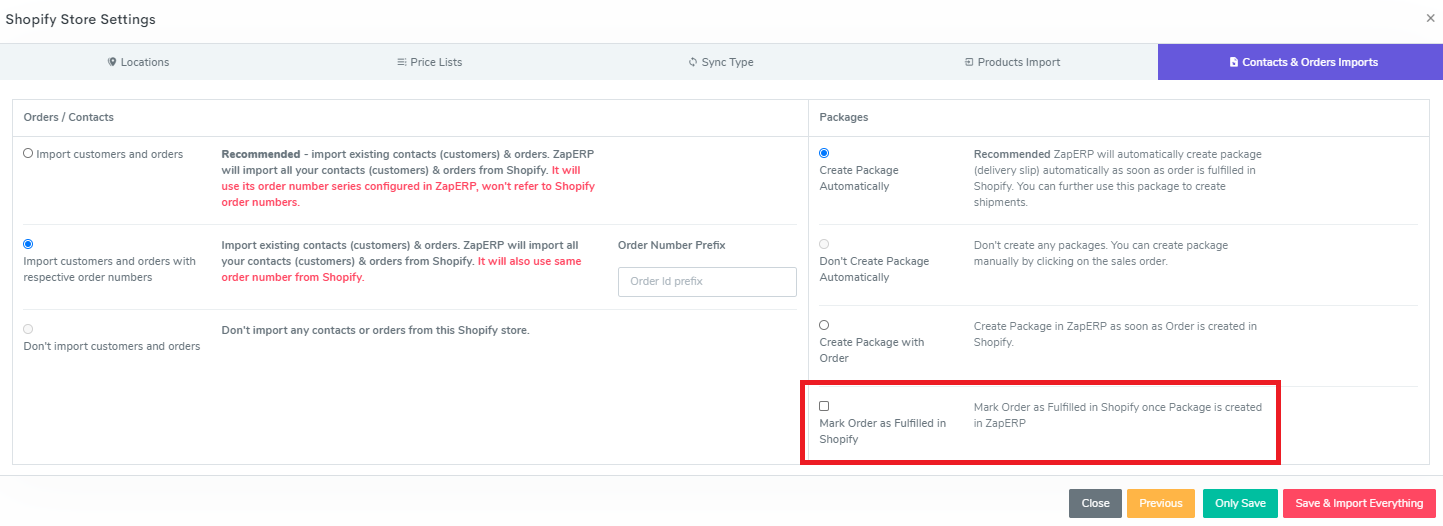The image size is (1443, 526).
Task: Click Save & Import Everything button
Action: pyautogui.click(x=1359, y=503)
